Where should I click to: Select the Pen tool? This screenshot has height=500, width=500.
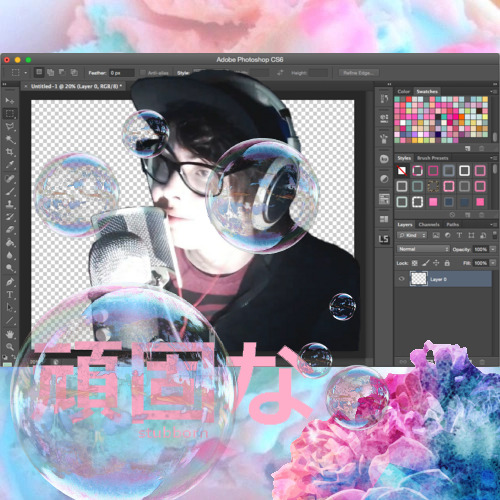(10, 282)
